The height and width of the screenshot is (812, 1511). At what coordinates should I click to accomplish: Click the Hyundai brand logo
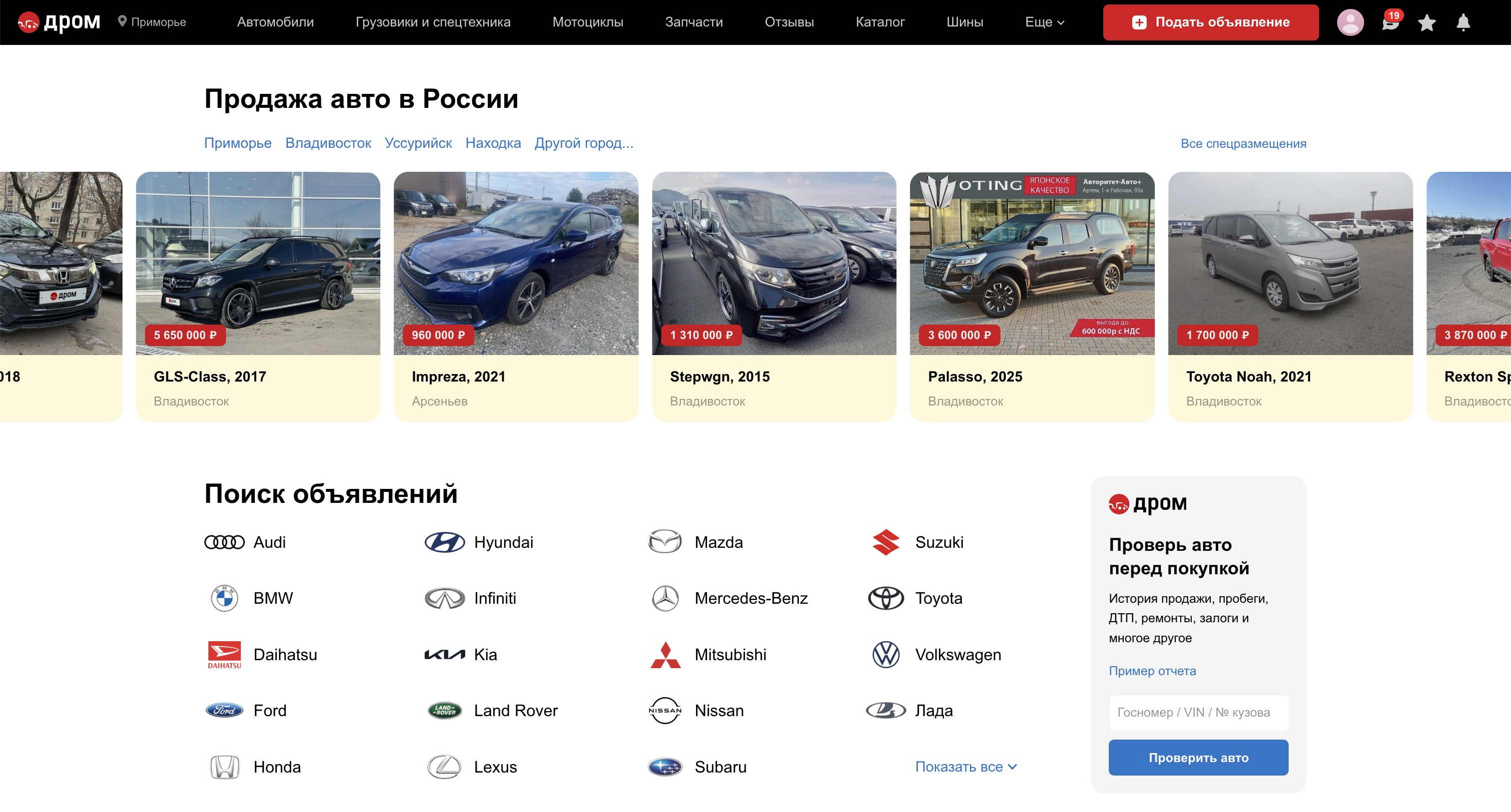pyautogui.click(x=444, y=542)
